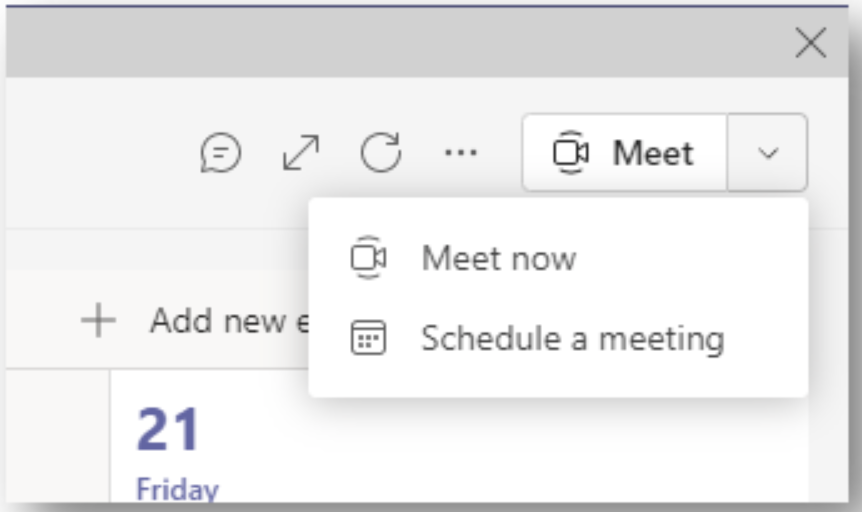Click the plus icon for adding event
Image resolution: width=862 pixels, height=512 pixels.
coord(98,320)
